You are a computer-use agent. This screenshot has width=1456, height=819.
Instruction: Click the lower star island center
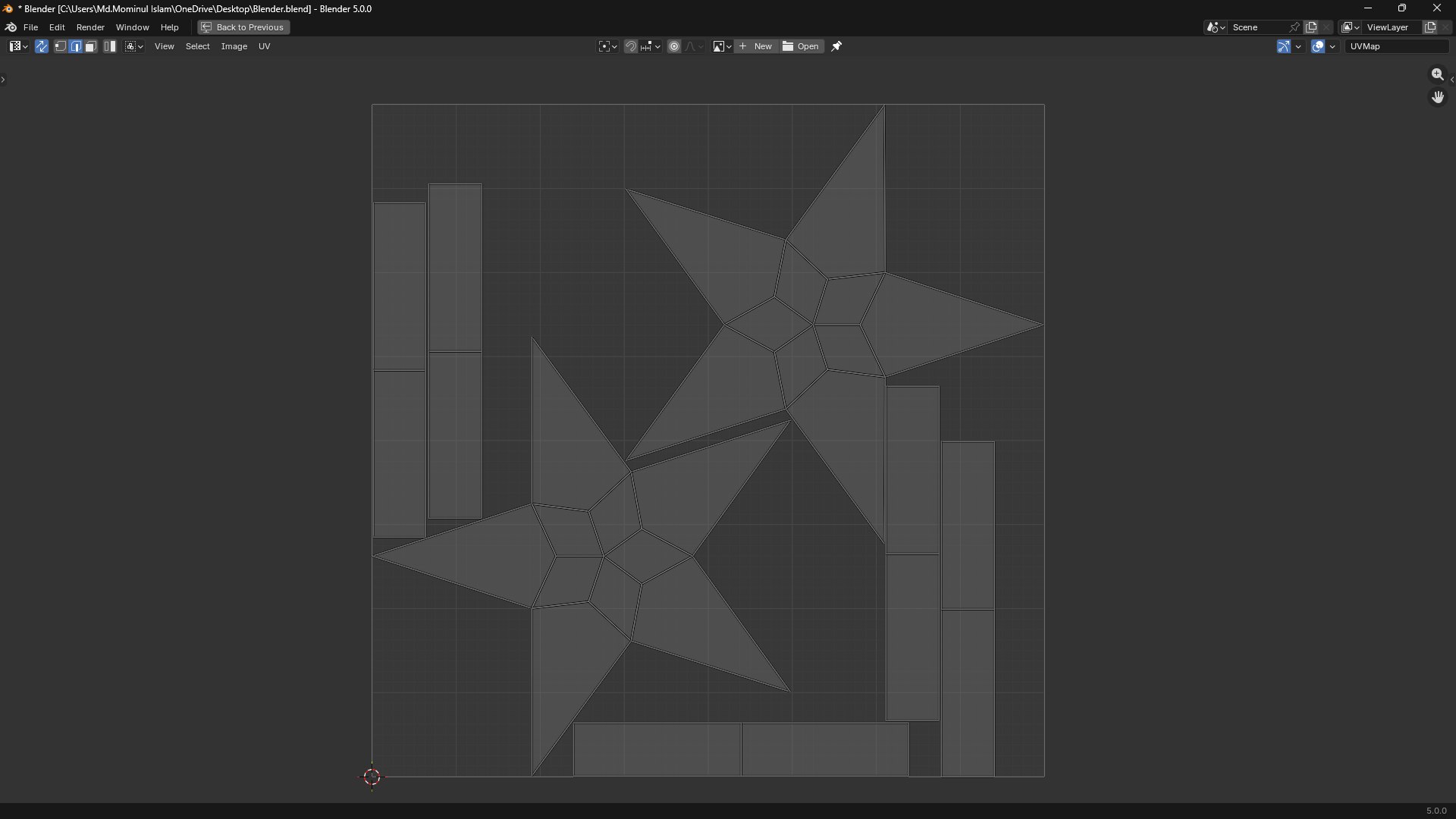coord(604,557)
